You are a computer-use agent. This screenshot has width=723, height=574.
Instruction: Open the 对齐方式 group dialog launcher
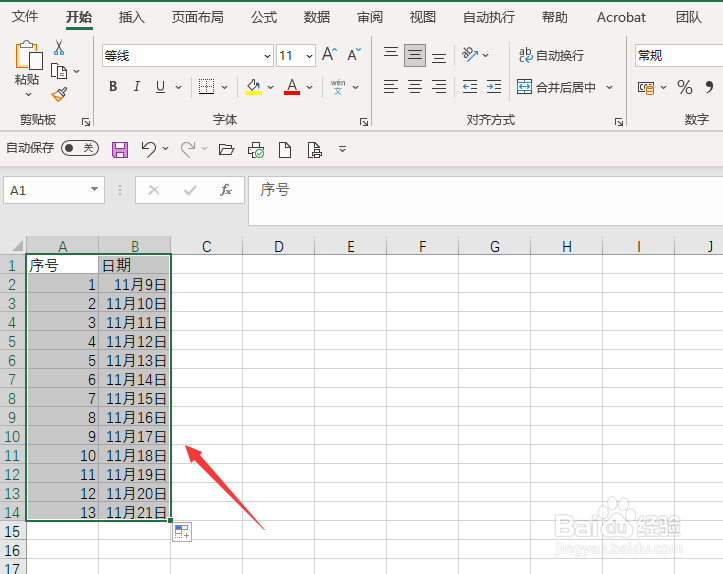tap(619, 122)
